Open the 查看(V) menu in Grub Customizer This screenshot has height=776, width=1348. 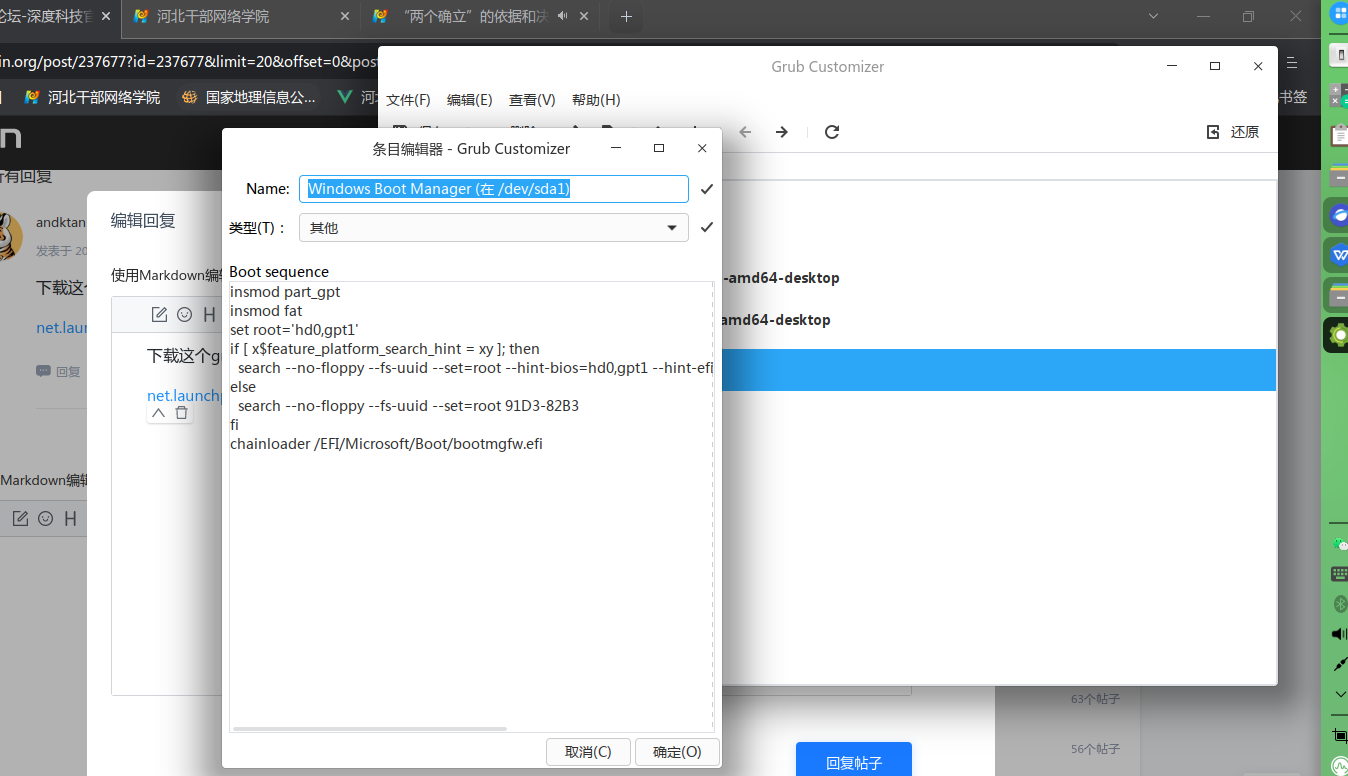pyautogui.click(x=532, y=100)
